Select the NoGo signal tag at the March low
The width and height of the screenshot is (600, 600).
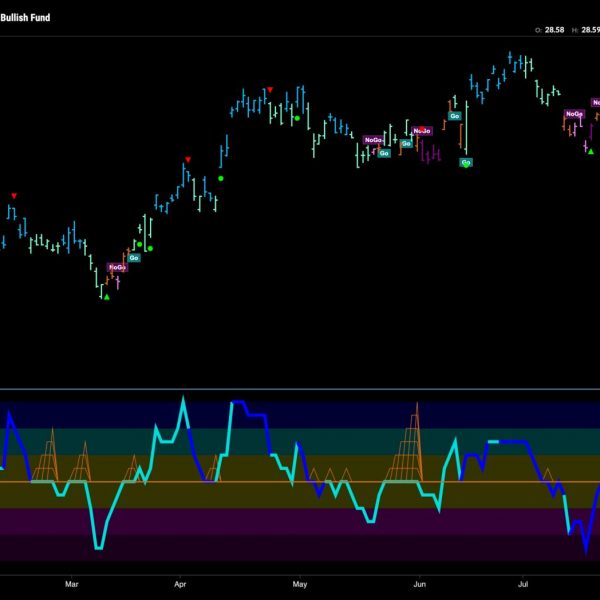[117, 267]
